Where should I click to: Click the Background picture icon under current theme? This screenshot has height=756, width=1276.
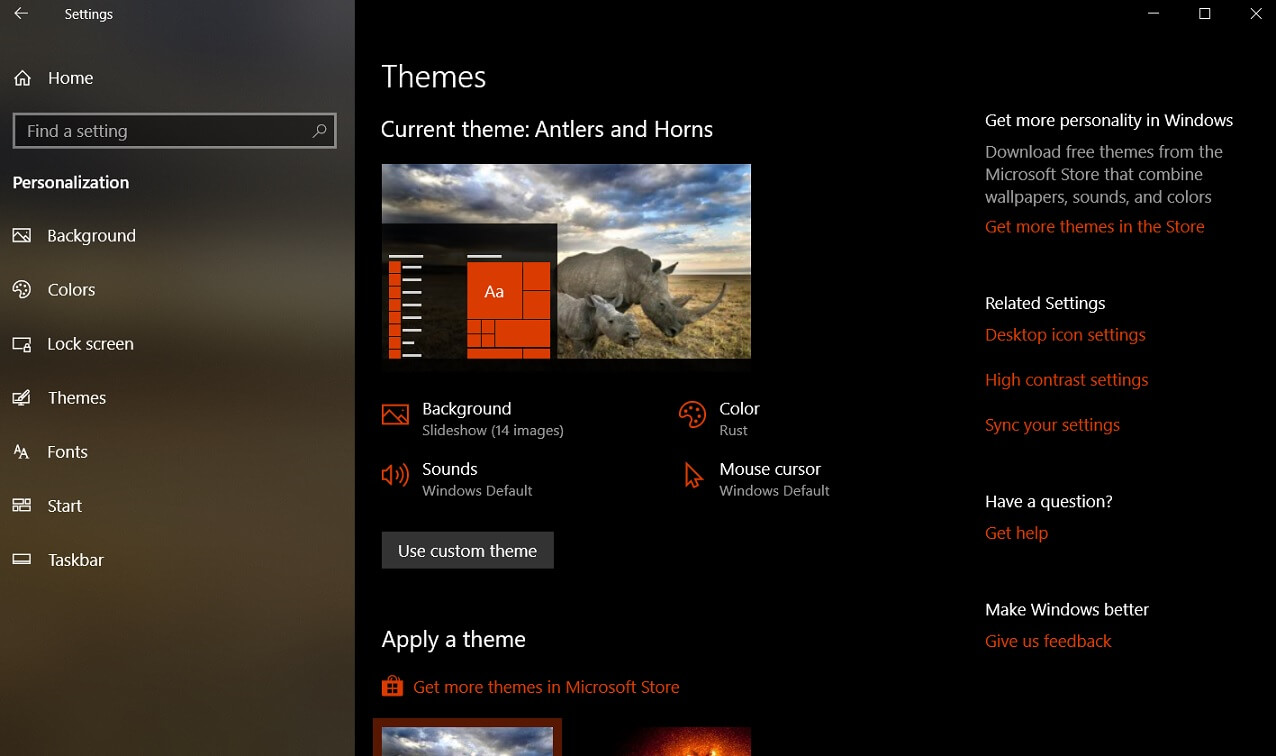pyautogui.click(x=395, y=414)
